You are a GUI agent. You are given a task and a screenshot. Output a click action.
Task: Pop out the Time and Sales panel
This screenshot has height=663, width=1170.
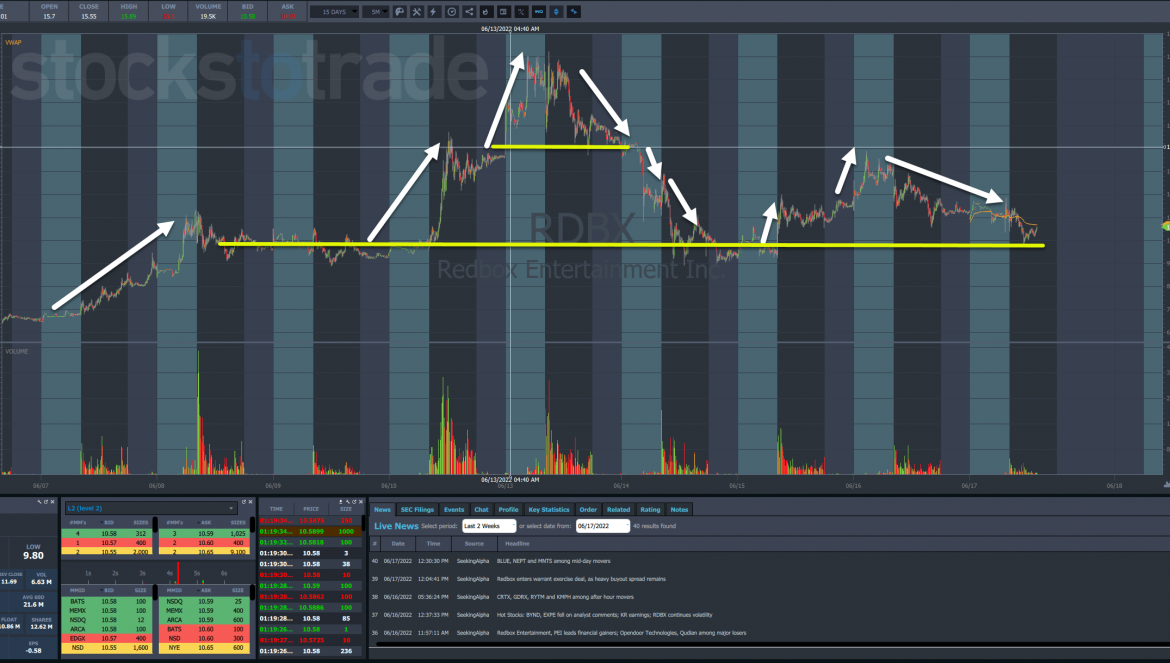354,502
